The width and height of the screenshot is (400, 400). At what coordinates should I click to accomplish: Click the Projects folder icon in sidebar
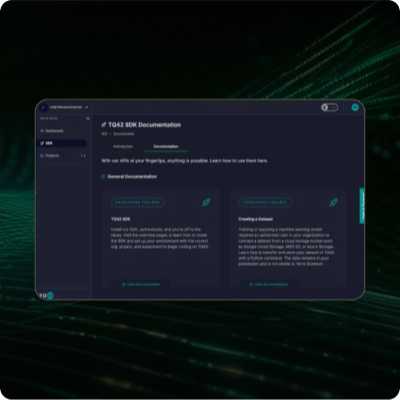(x=42, y=156)
